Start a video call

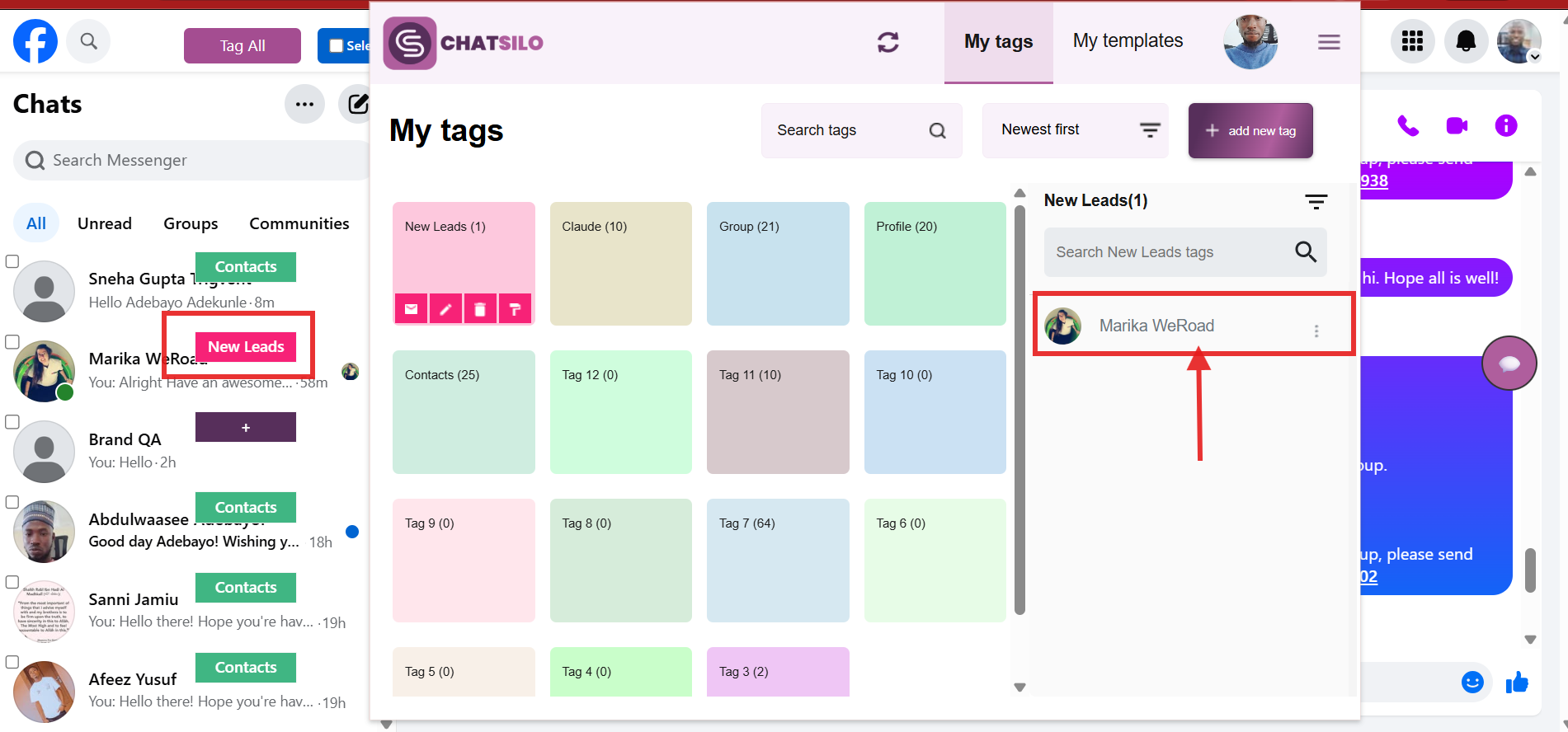1457,125
